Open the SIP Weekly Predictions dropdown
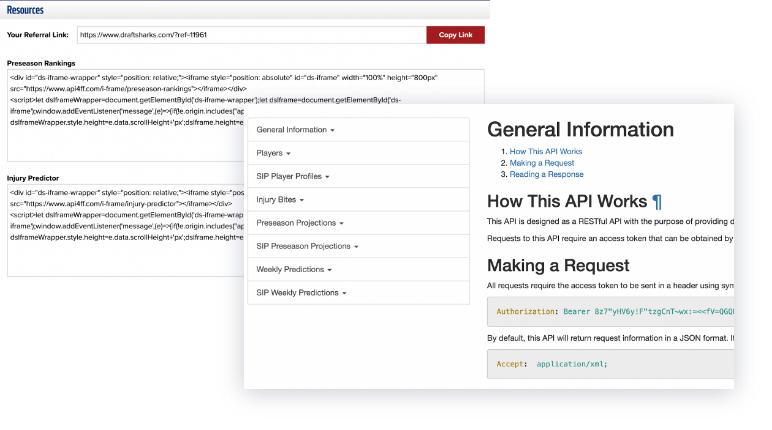Image resolution: width=772 pixels, height=430 pixels. (x=302, y=293)
